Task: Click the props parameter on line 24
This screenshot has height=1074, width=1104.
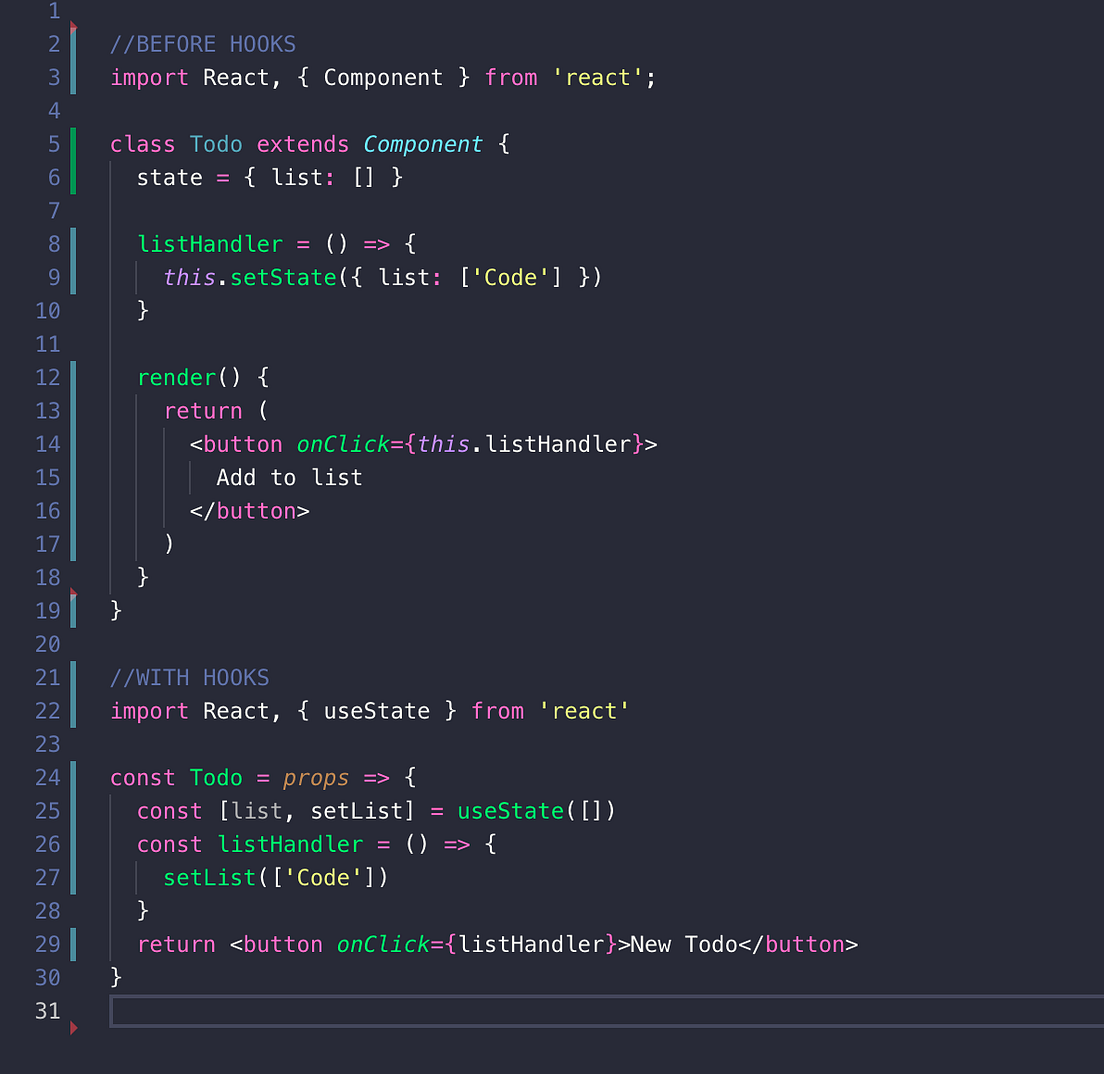Action: click(x=316, y=777)
